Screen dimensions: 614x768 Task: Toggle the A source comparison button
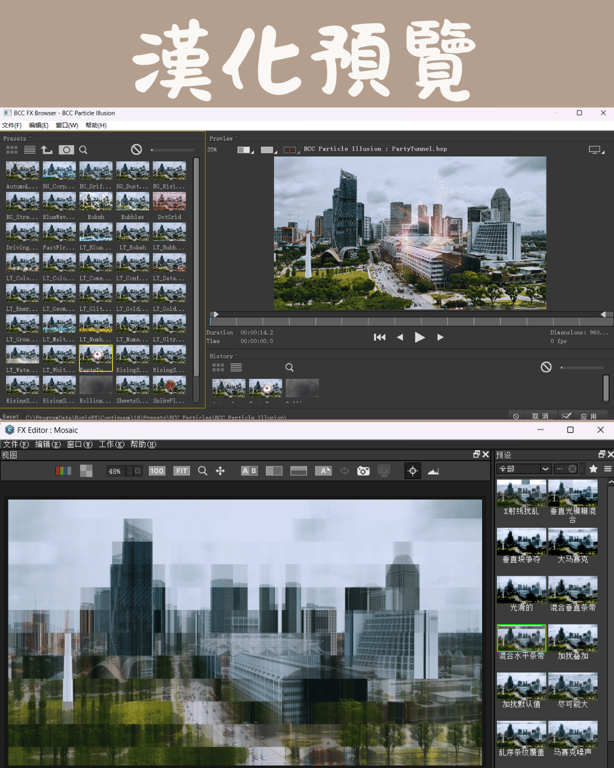pos(323,471)
